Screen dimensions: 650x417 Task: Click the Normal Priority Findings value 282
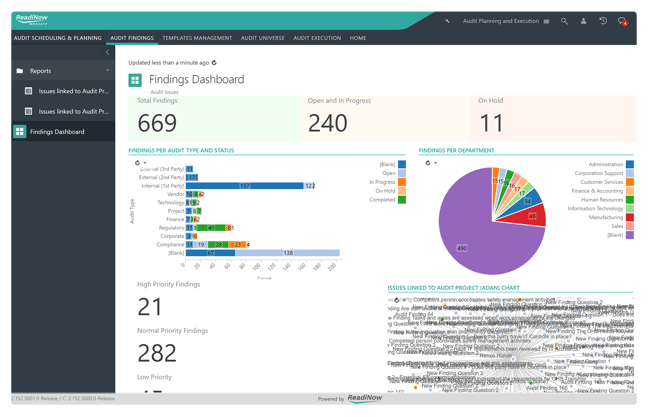[x=157, y=353]
